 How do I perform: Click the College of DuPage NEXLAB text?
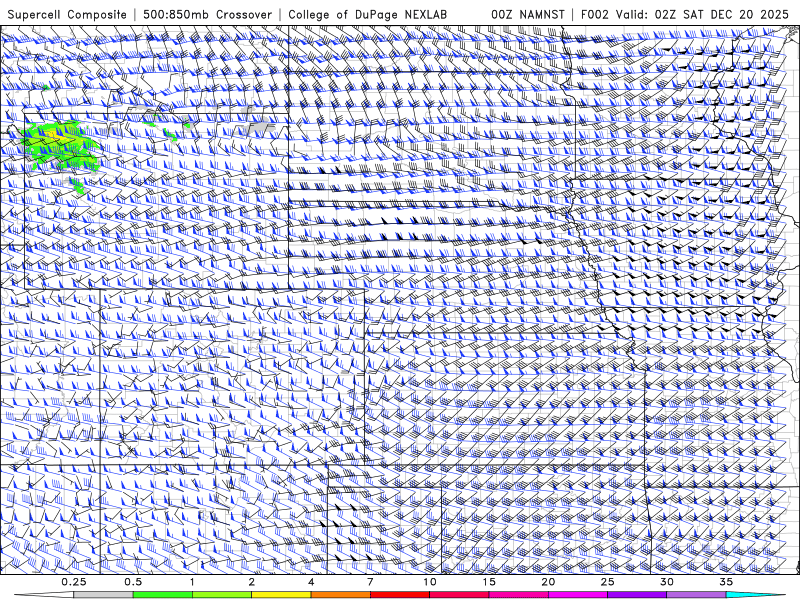point(367,14)
